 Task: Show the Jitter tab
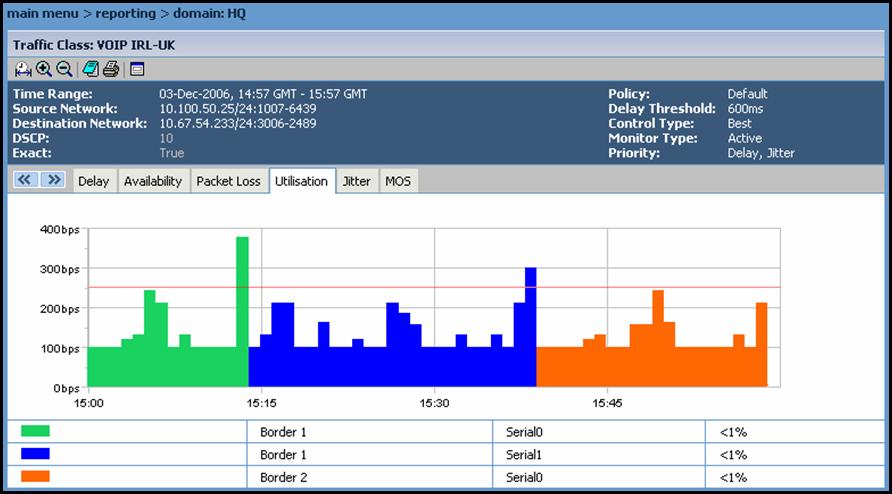click(x=356, y=181)
